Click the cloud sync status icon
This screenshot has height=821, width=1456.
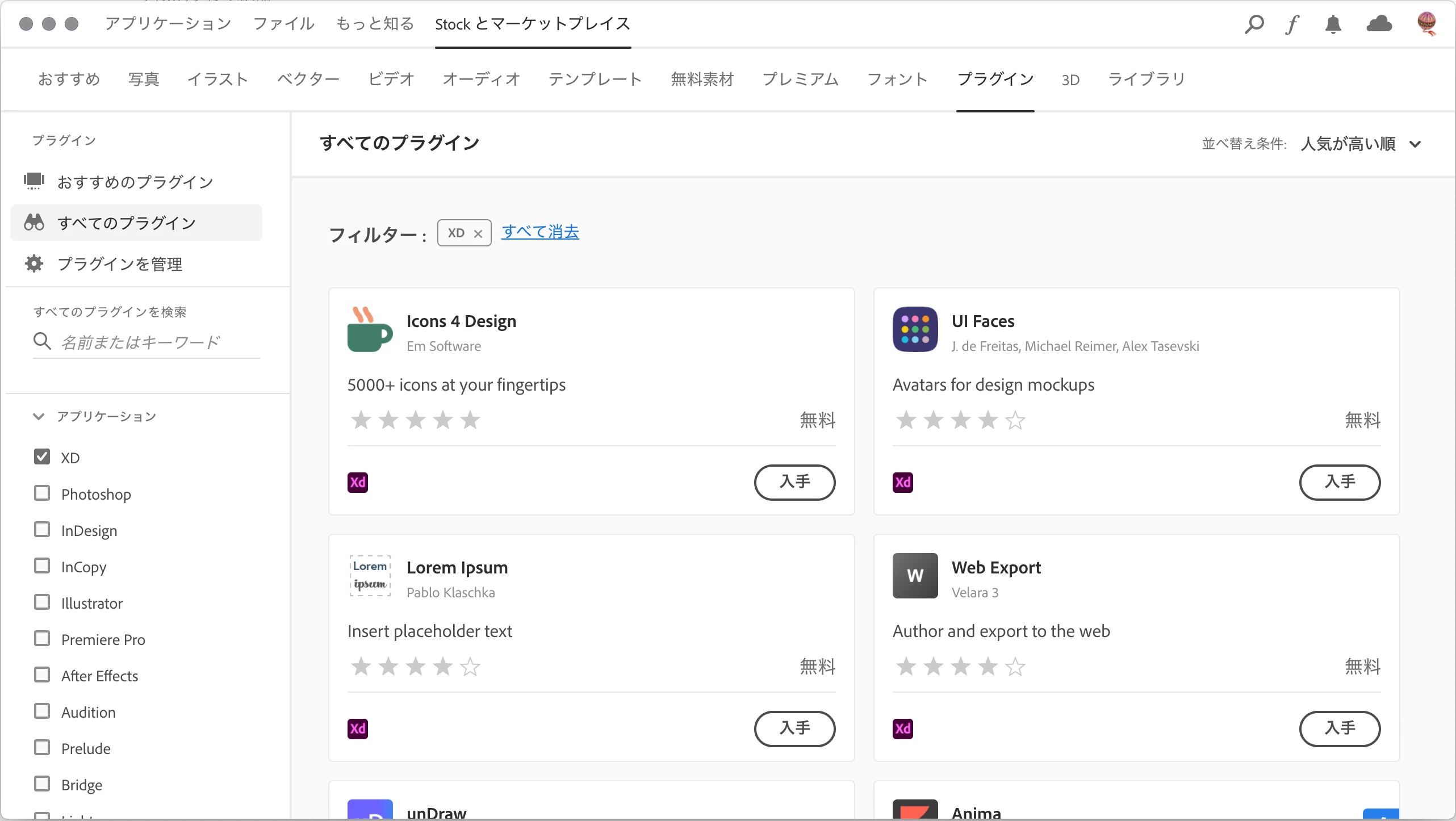1379,24
